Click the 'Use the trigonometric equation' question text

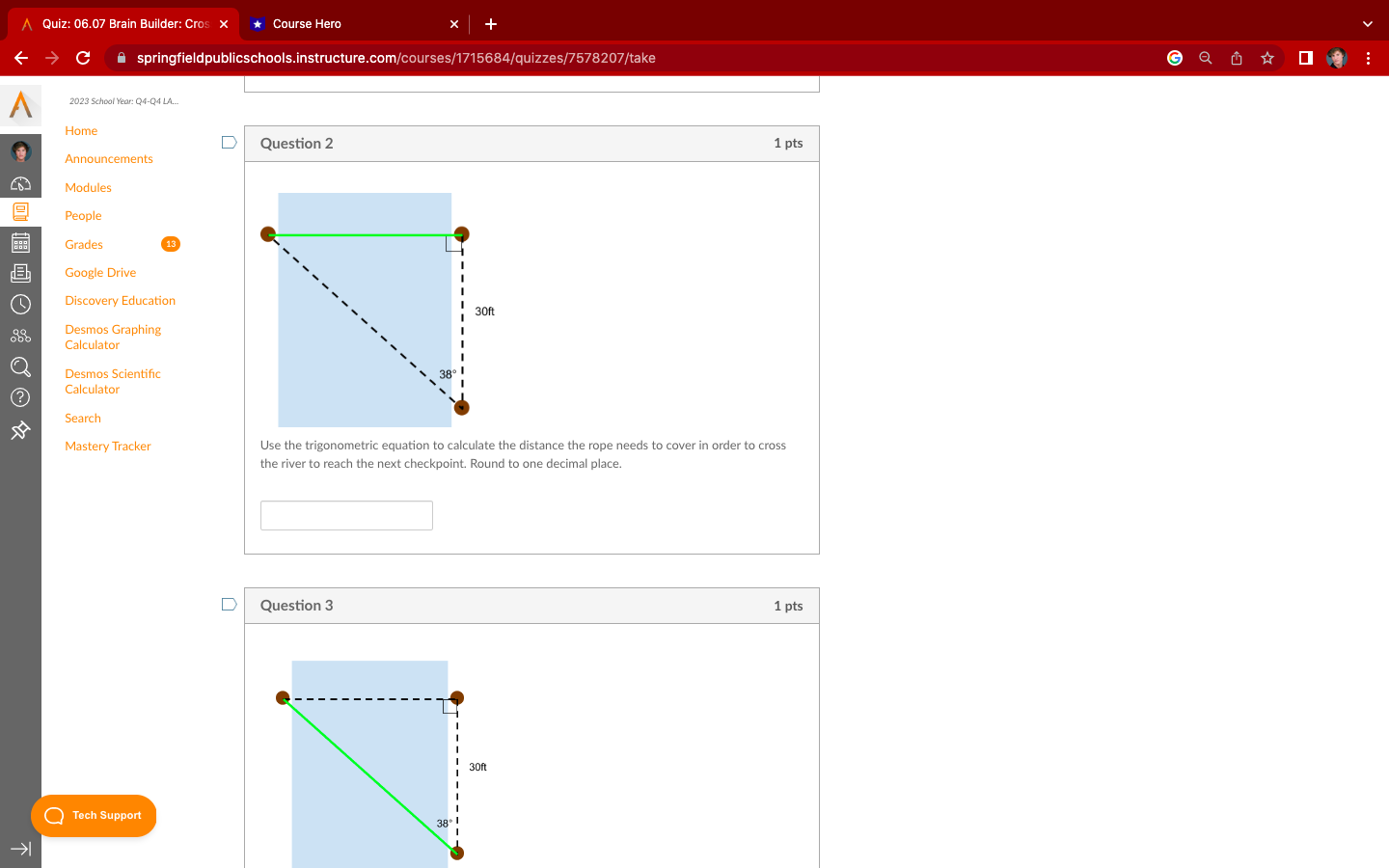click(523, 454)
